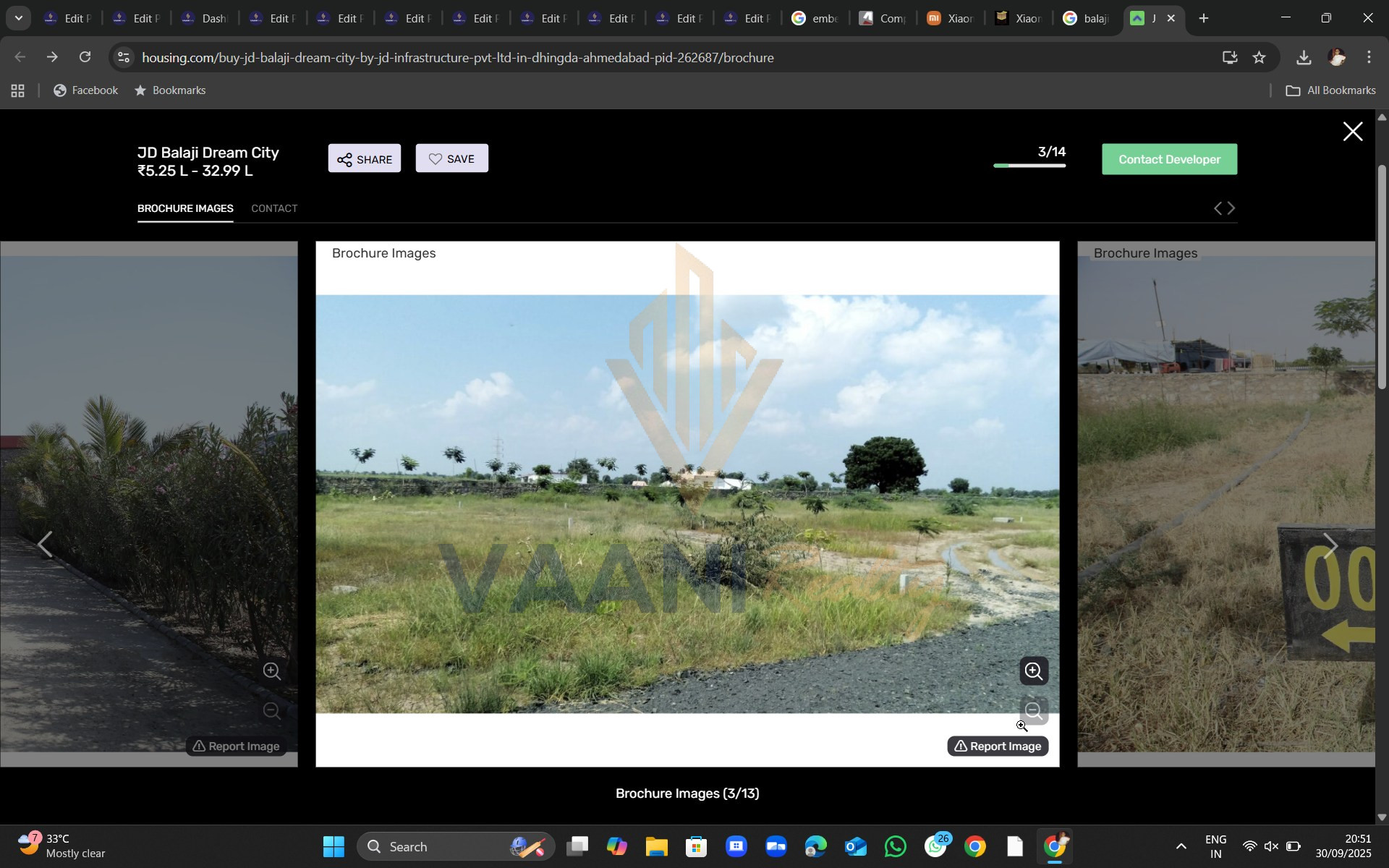1389x868 pixels.
Task: Click the small previous chevron near tabs
Action: (x=1218, y=208)
